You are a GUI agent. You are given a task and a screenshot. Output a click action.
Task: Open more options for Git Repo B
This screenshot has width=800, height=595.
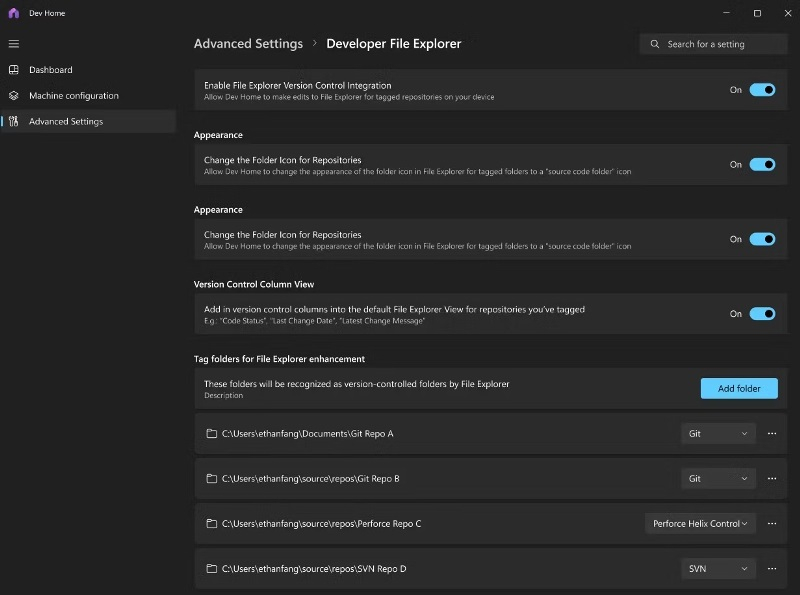pyautogui.click(x=771, y=479)
